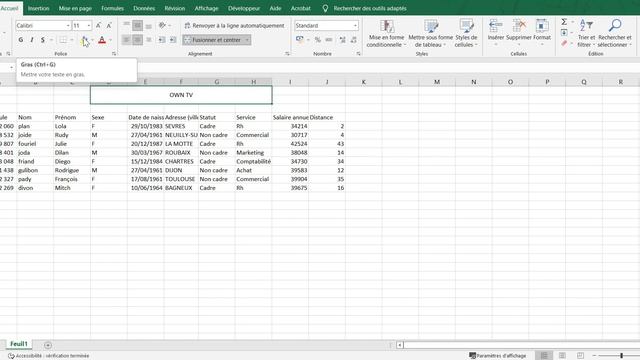Select the merged OWN TV cell
640x360 pixels.
(181, 95)
